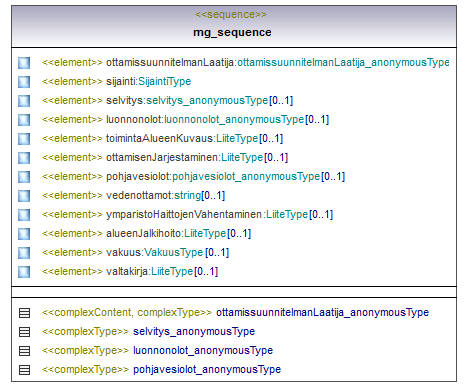Click the SijaintiType type link

[x=165, y=81]
